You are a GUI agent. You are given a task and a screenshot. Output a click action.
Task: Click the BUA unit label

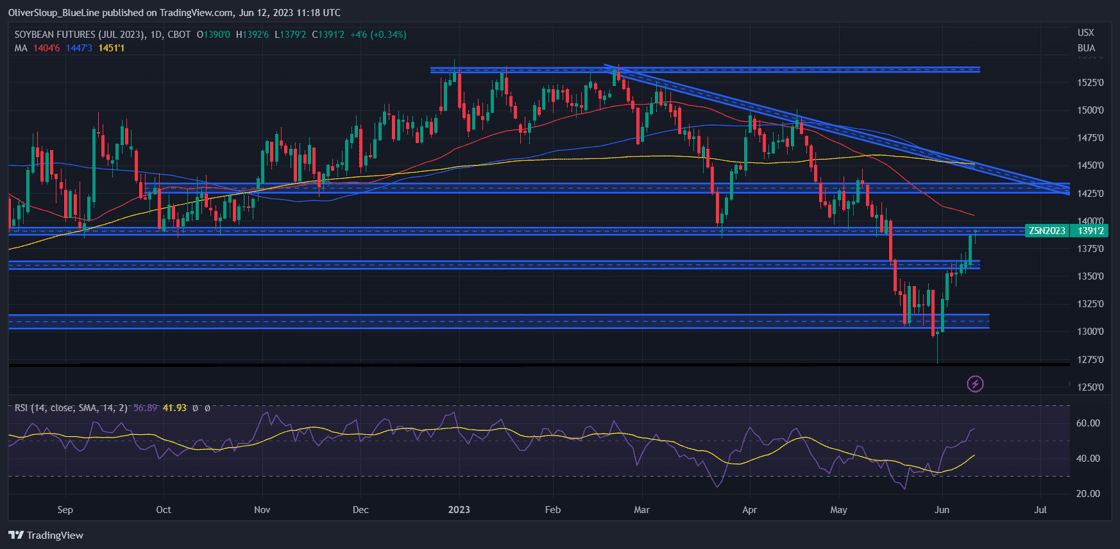point(1085,47)
